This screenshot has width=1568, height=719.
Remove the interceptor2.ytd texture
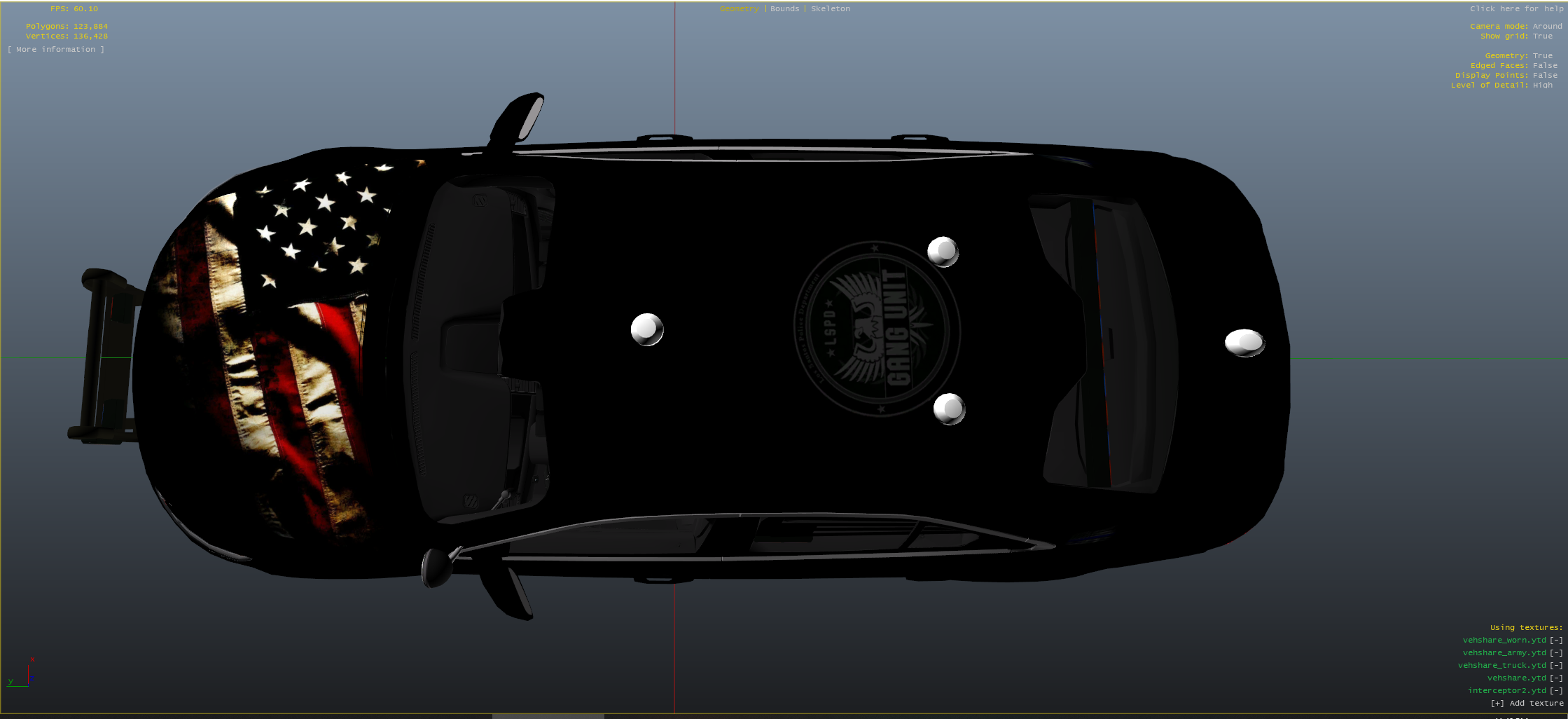point(1556,690)
